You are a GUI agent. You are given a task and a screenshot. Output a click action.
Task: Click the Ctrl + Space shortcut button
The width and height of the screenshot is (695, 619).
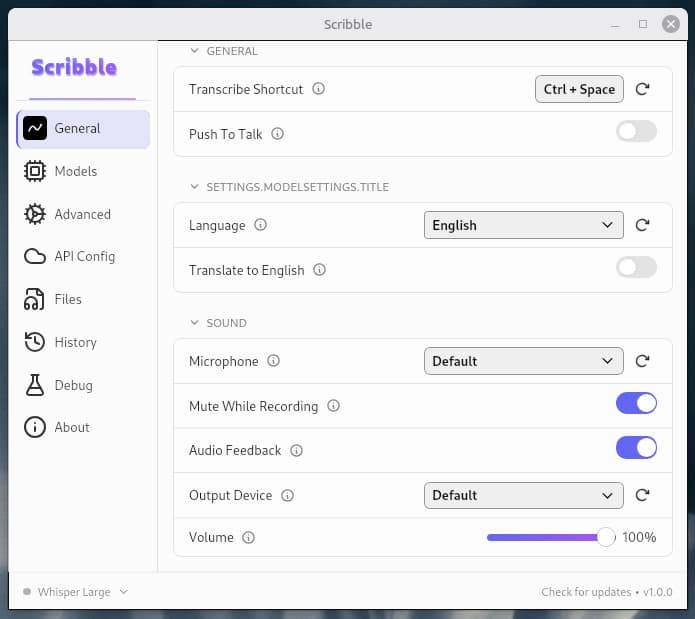tap(579, 89)
